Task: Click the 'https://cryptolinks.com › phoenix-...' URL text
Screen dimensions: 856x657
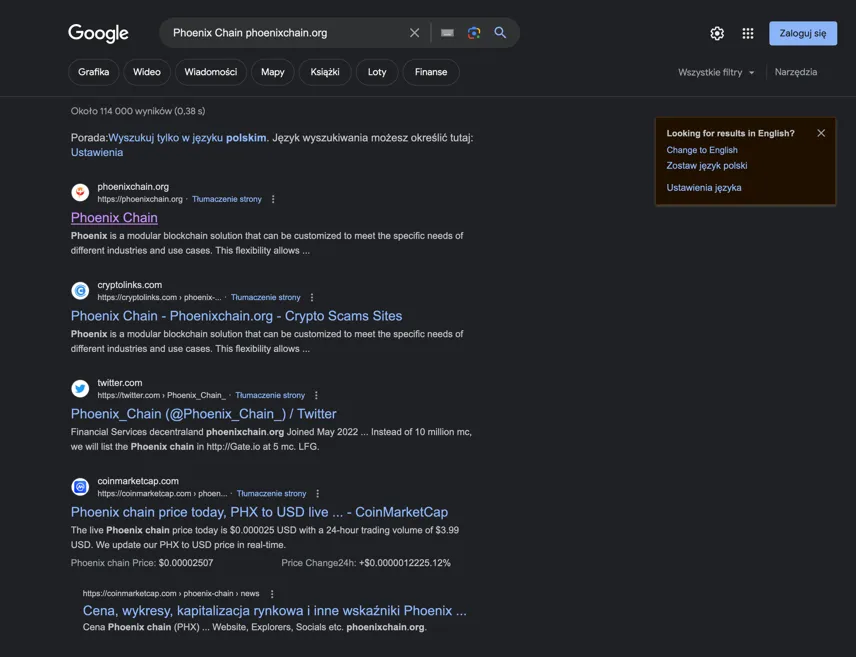Action: click(x=159, y=298)
